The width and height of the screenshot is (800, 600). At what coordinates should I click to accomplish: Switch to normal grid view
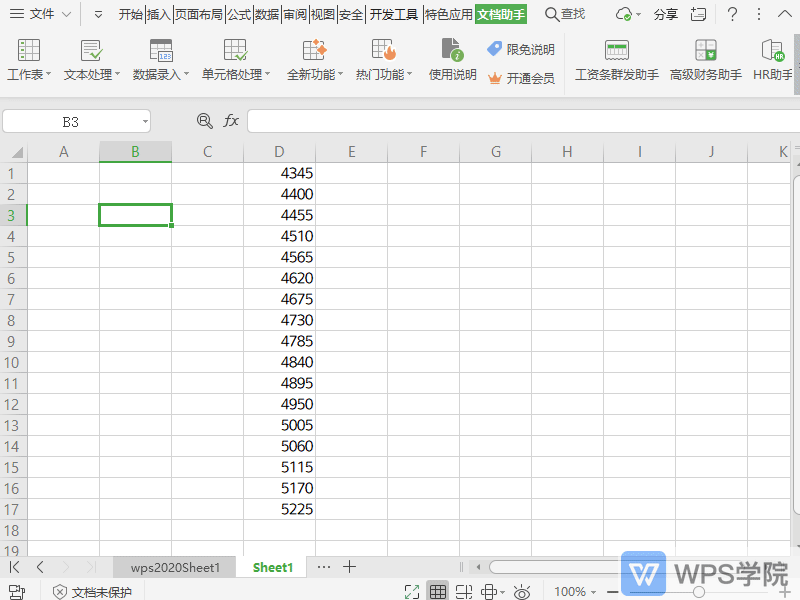click(438, 592)
